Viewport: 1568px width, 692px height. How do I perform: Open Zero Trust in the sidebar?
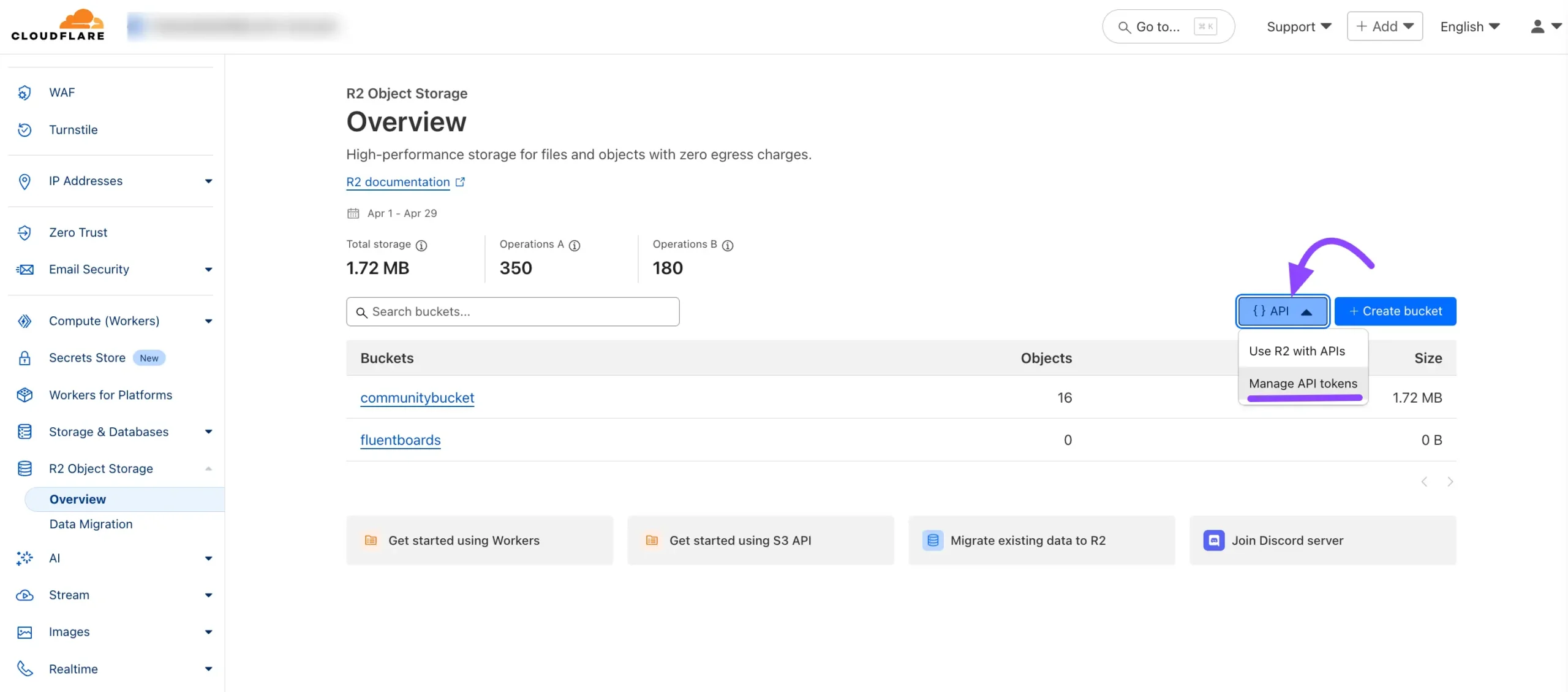[78, 233]
